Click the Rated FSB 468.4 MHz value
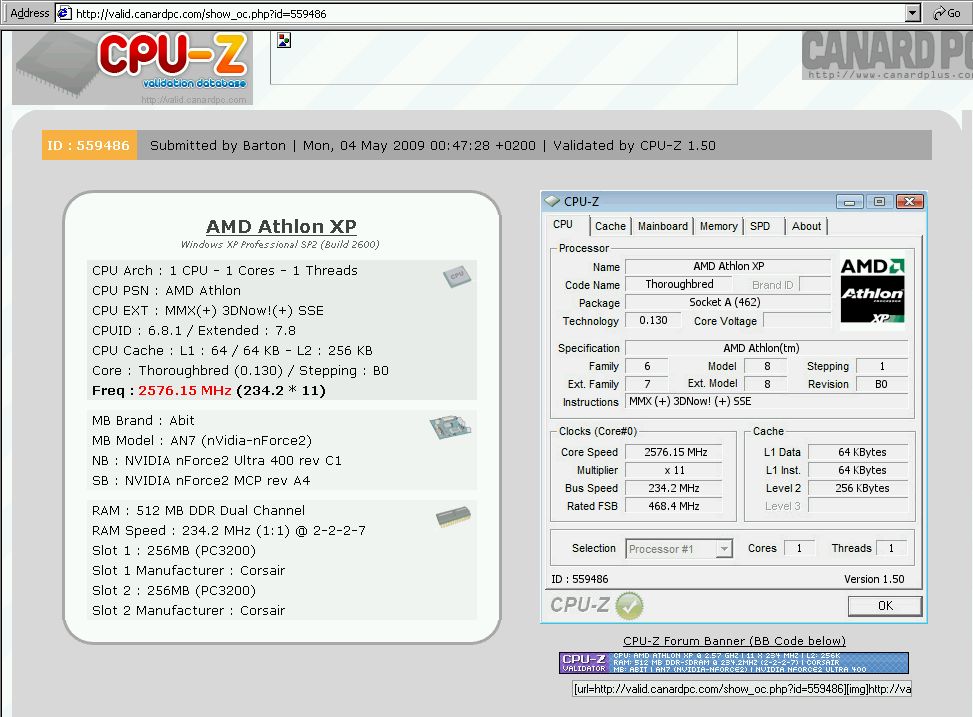The image size is (973, 717). tap(675, 507)
